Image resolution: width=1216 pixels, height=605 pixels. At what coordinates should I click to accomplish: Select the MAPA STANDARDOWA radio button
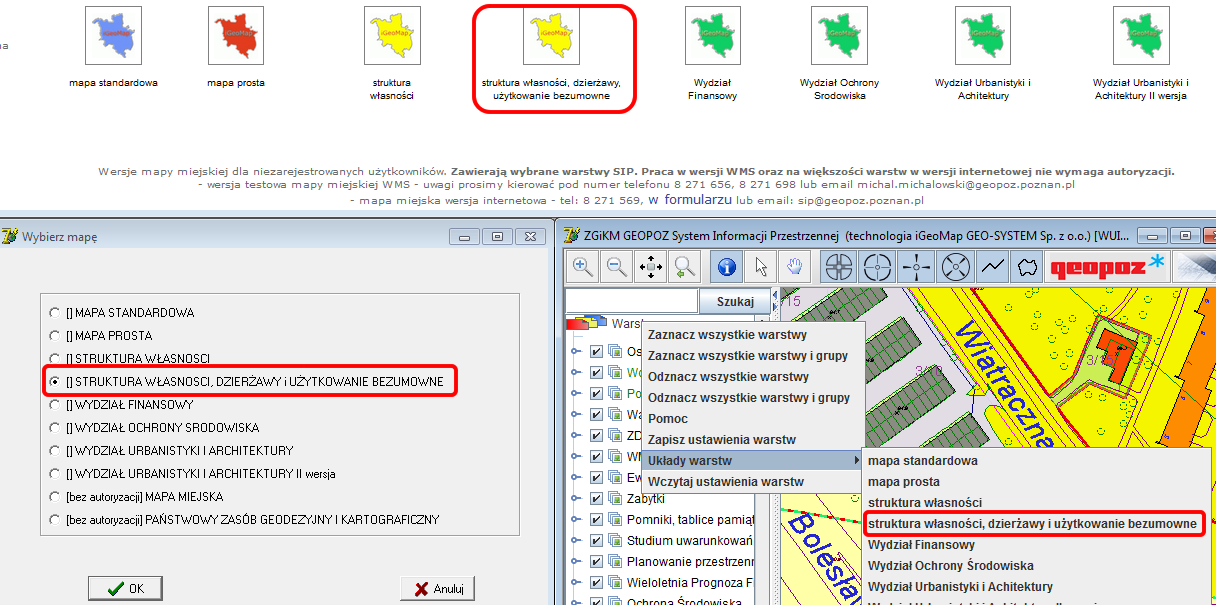point(55,313)
